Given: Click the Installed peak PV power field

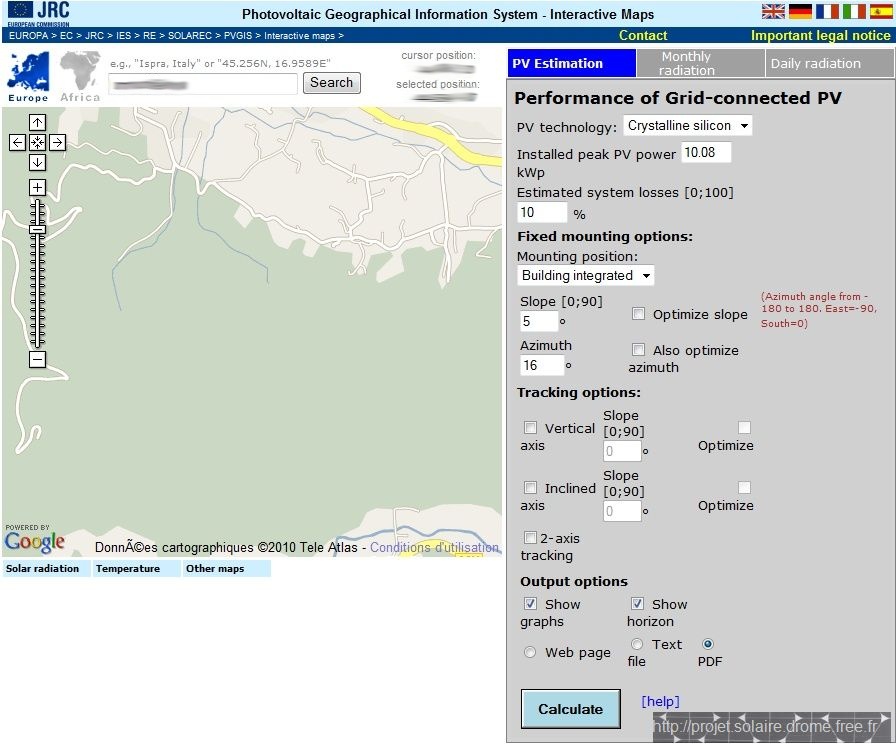Looking at the screenshot, I should point(706,153).
